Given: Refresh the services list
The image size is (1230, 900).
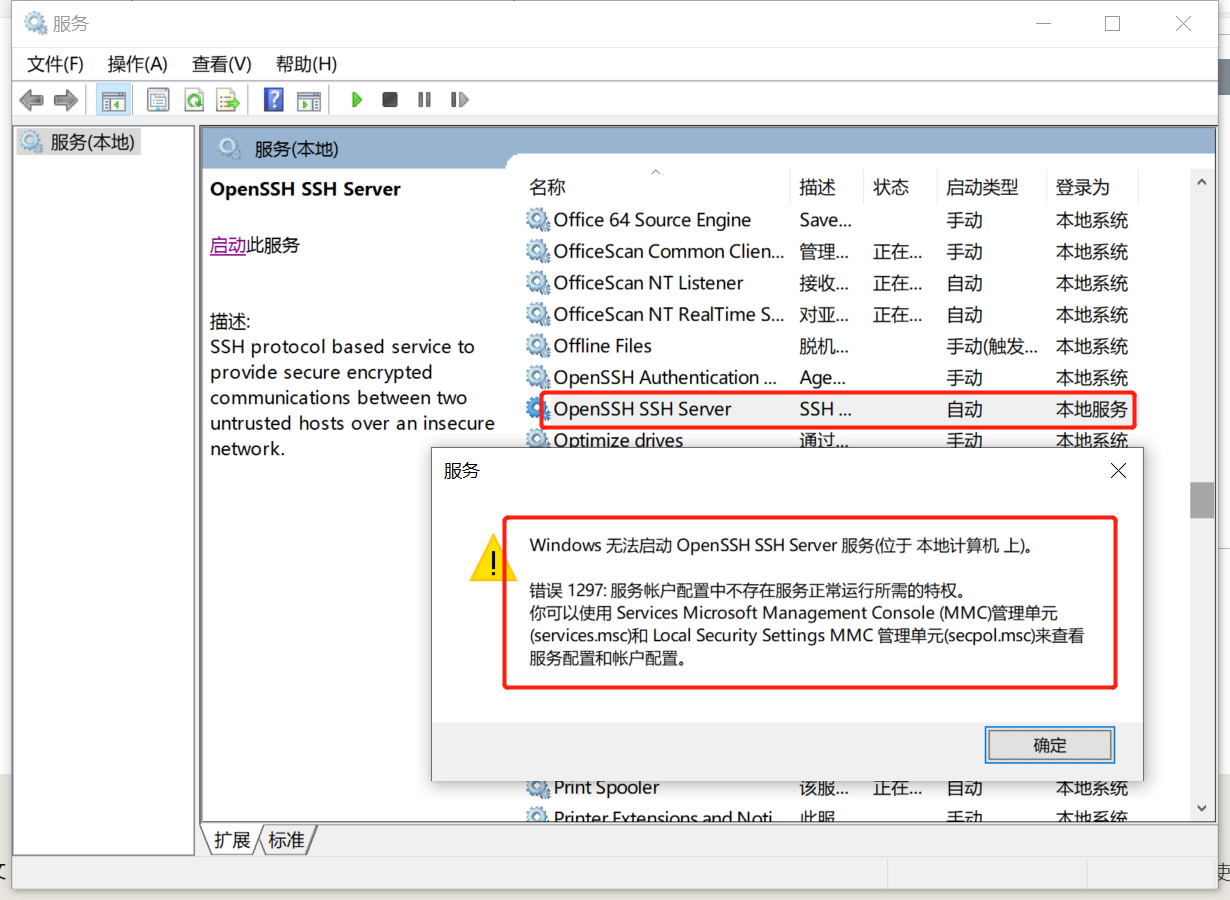Looking at the screenshot, I should [195, 99].
